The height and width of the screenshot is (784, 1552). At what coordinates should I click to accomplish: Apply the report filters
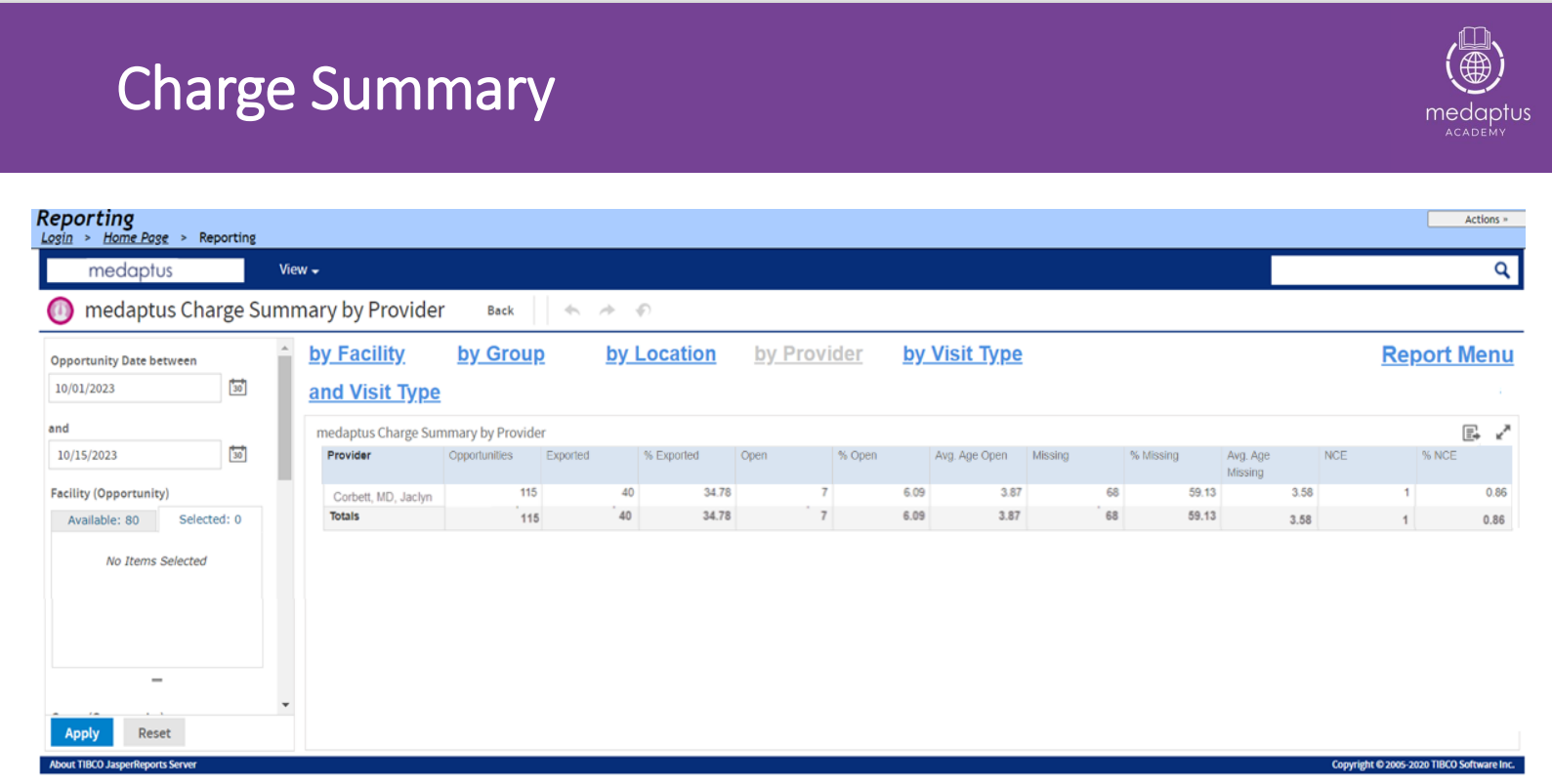coord(82,732)
